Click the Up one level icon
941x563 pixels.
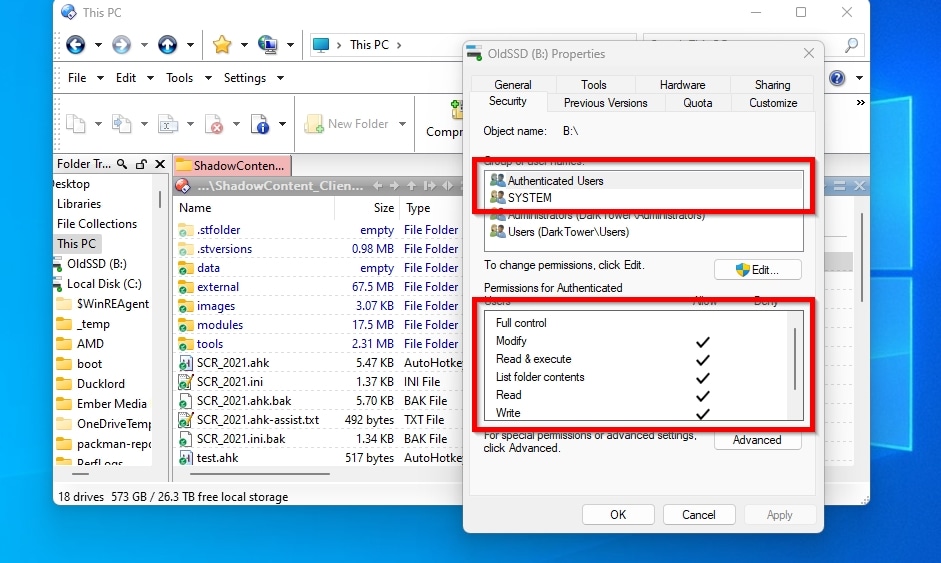[167, 45]
